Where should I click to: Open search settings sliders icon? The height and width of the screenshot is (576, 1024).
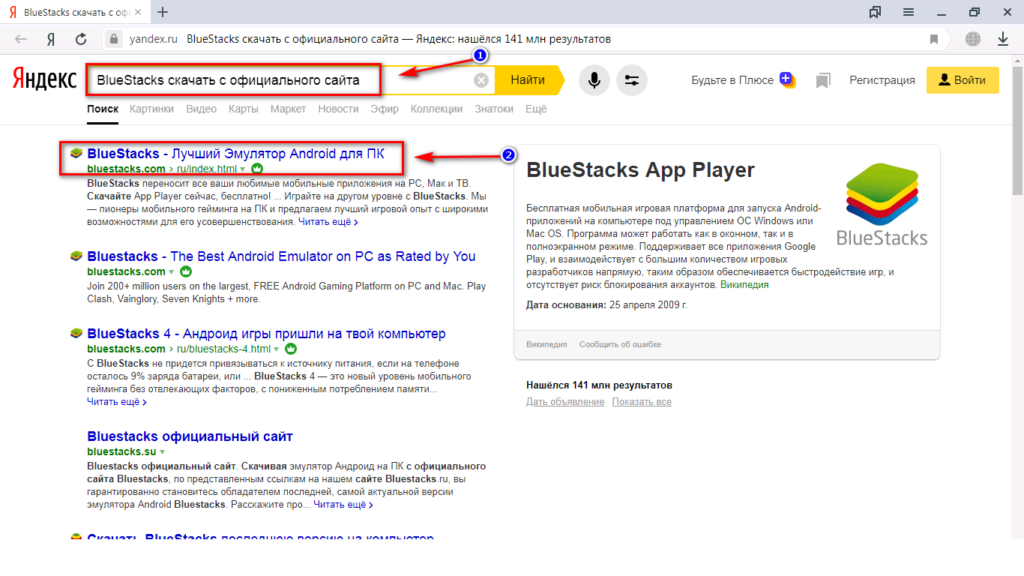(x=632, y=80)
